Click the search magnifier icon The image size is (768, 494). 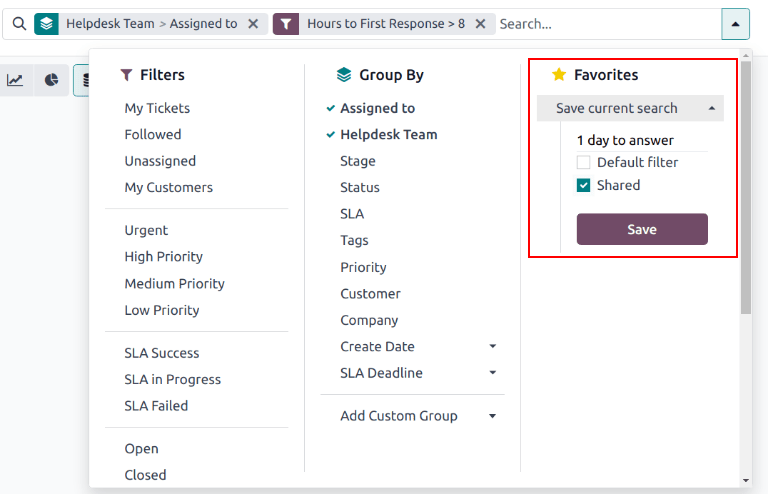coord(19,24)
